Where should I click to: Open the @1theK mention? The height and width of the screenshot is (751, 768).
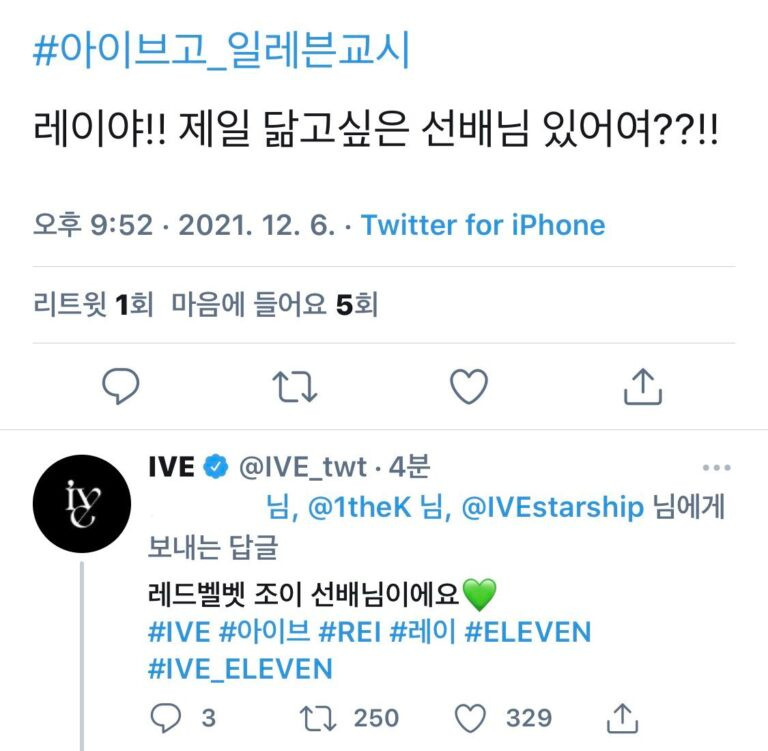[x=360, y=507]
